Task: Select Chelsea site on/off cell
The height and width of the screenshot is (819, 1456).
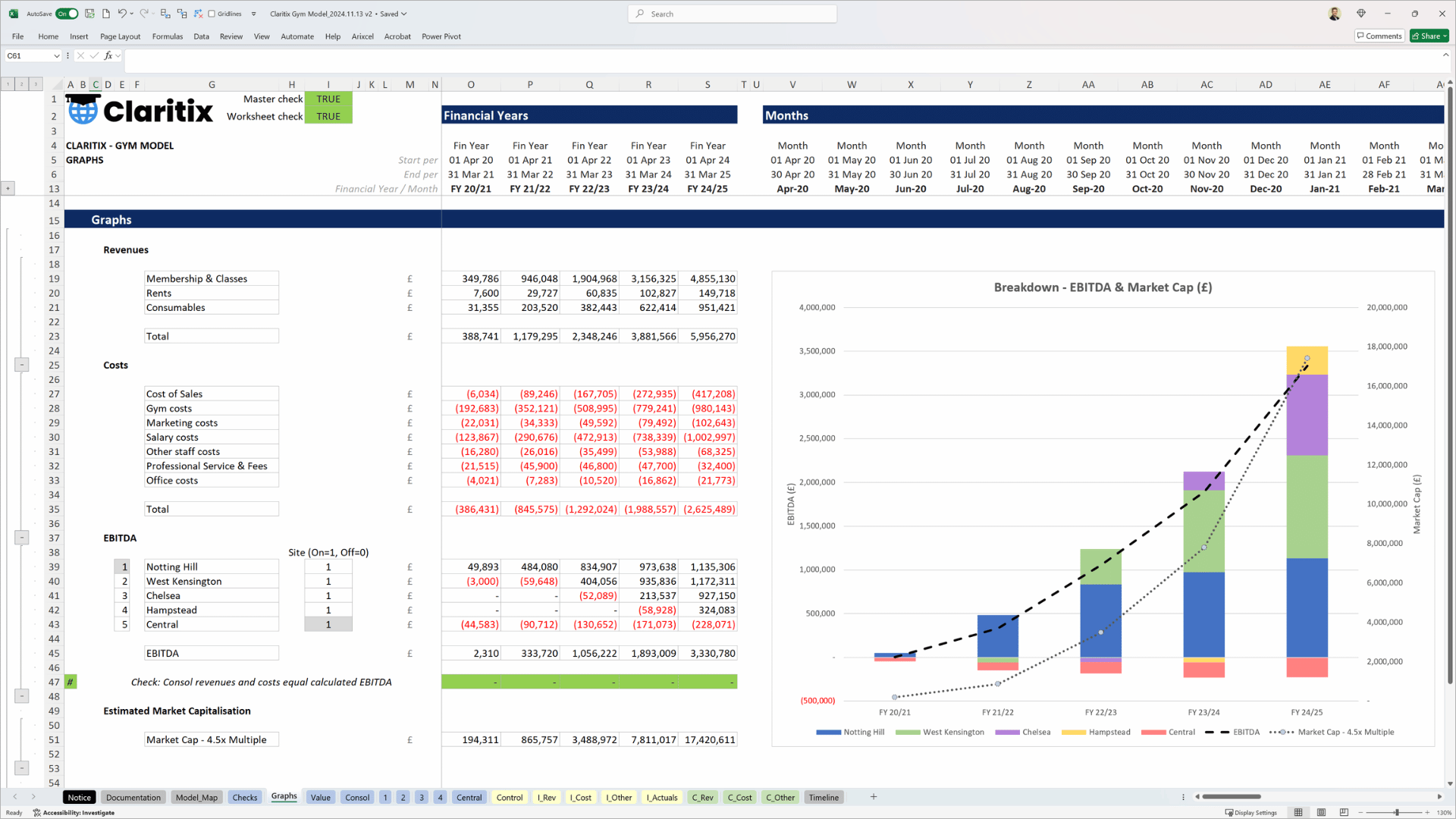Action: [x=328, y=595]
